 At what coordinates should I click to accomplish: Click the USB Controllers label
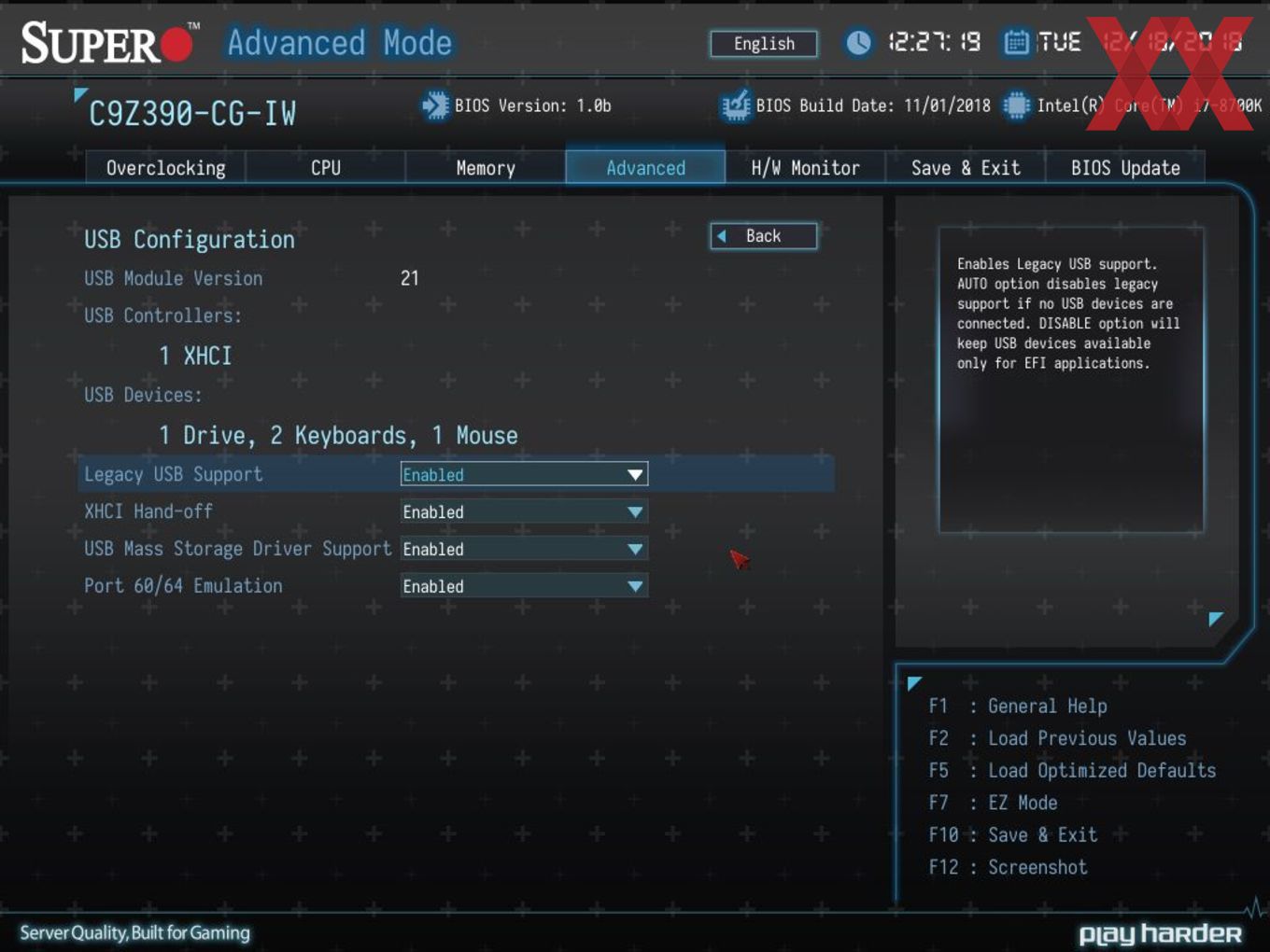click(x=162, y=315)
